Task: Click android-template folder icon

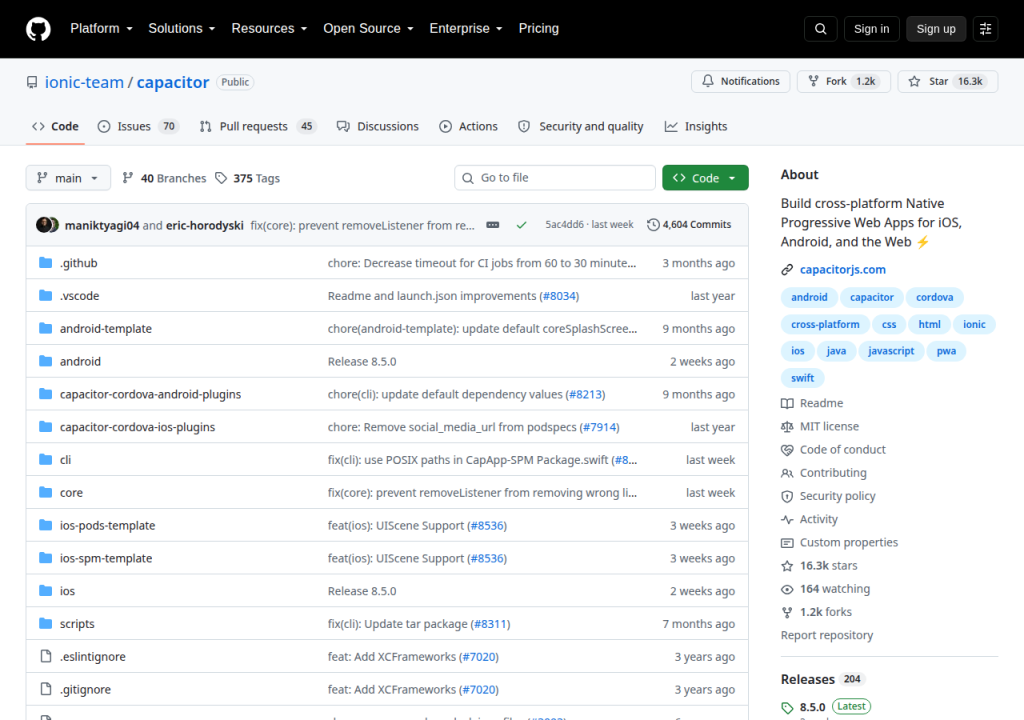Action: coord(45,328)
